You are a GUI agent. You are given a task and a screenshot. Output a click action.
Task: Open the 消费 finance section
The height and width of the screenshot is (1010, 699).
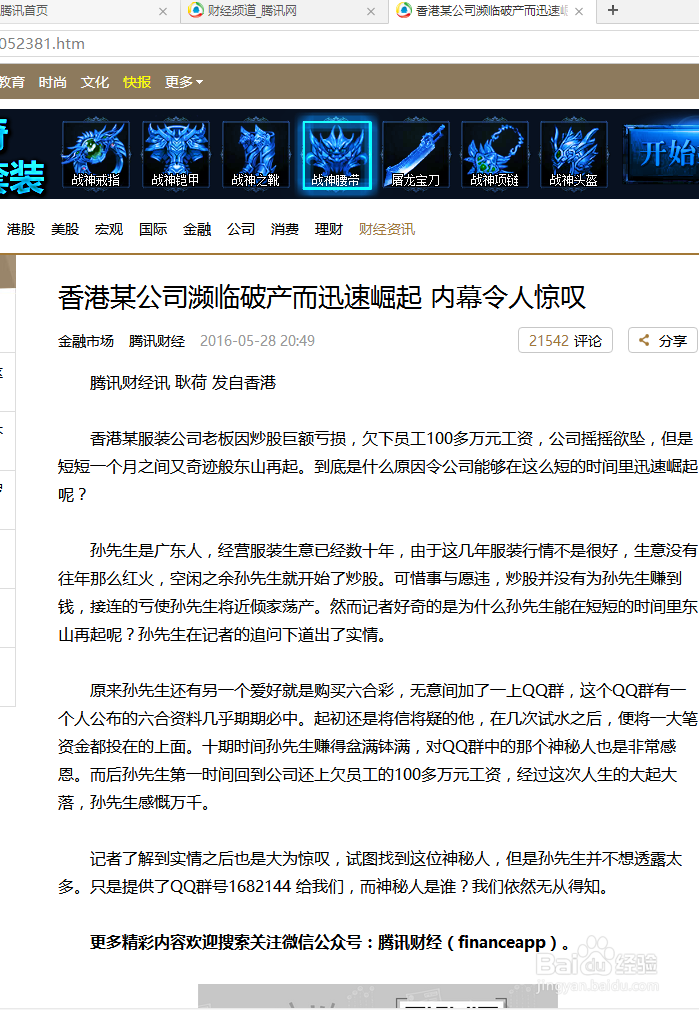point(285,229)
